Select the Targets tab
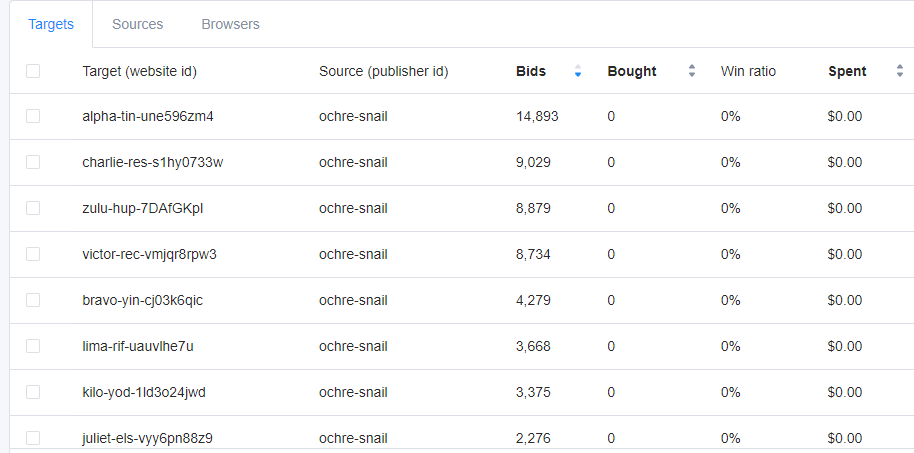The width and height of the screenshot is (914, 453). (51, 24)
